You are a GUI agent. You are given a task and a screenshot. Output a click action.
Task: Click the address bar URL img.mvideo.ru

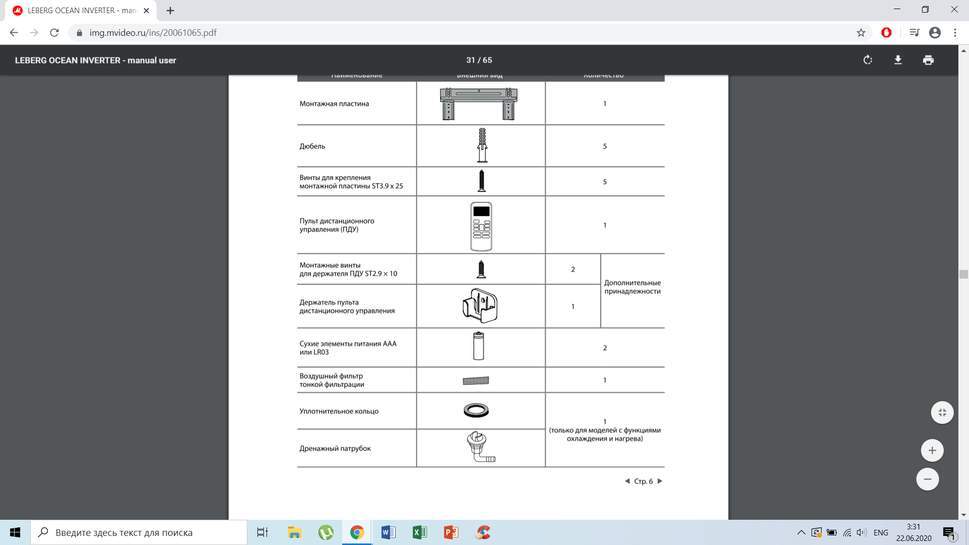[153, 33]
